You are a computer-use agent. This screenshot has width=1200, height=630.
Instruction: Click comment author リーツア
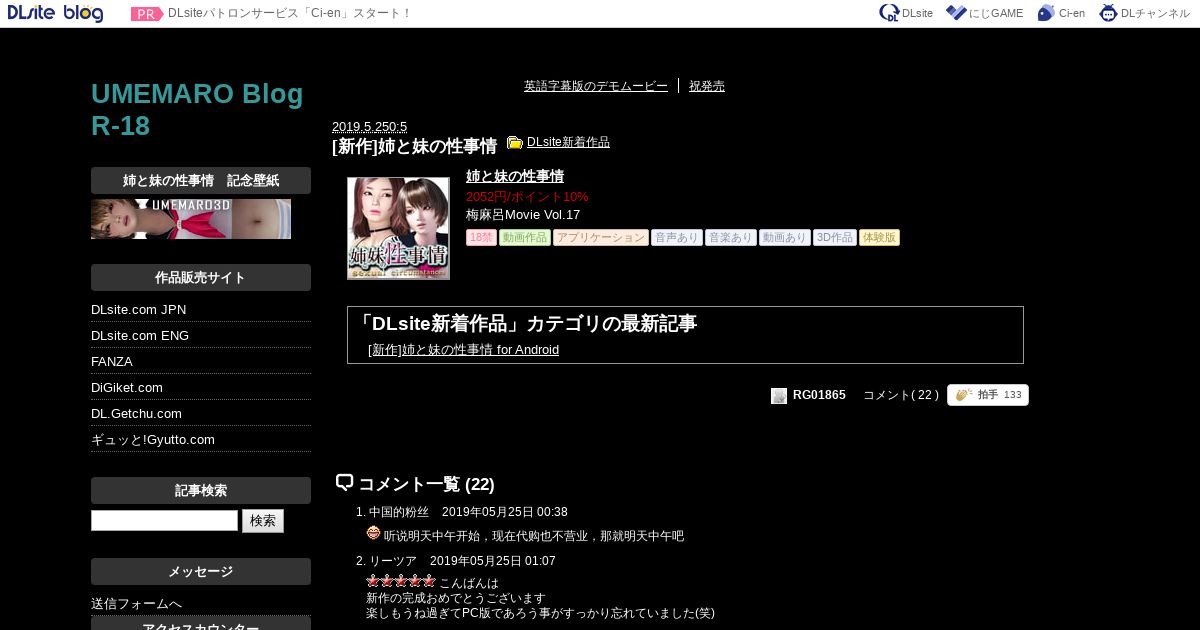click(x=393, y=561)
